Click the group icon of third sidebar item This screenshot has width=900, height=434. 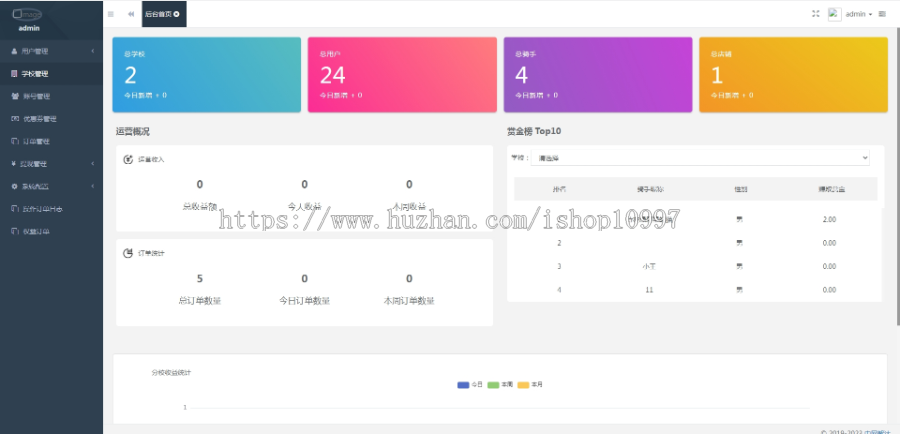pos(14,96)
